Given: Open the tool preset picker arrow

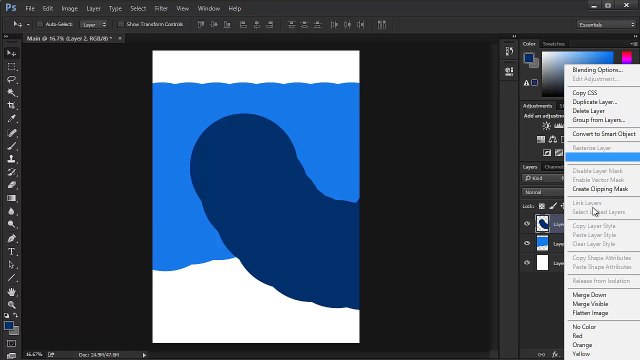Looking at the screenshot, I should click(28, 24).
